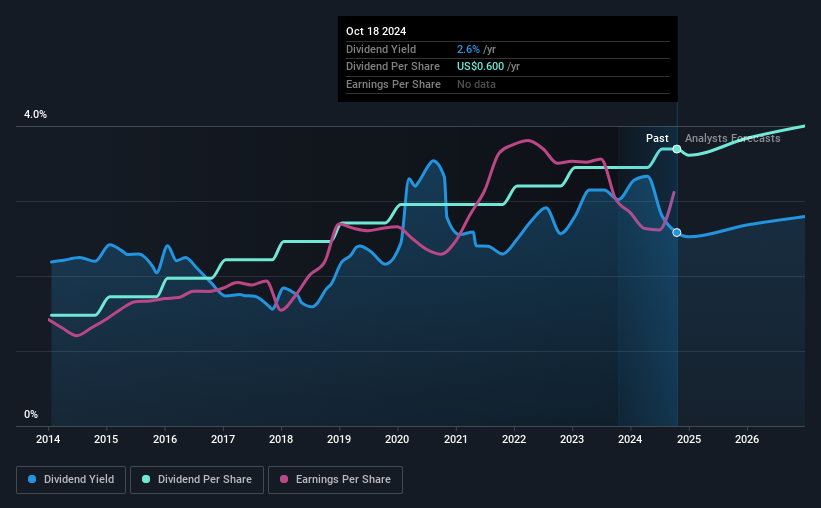Click tooltip 'Dividend Per Share' row label
Viewport: 821px width, 508px height.
click(393, 67)
